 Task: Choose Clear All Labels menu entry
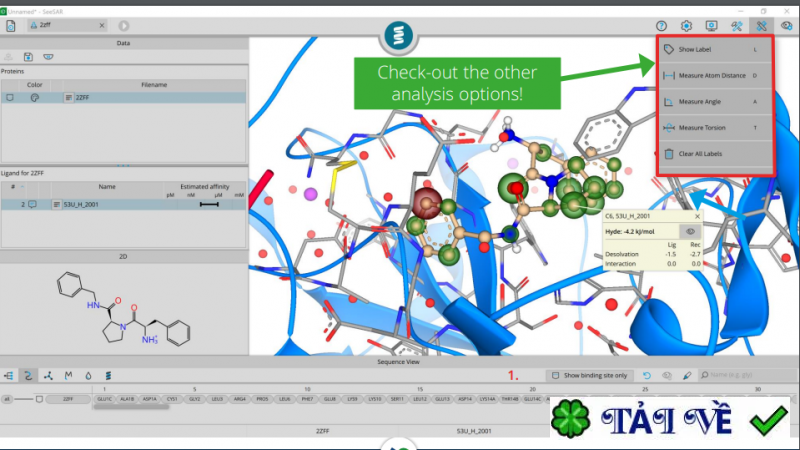(715, 154)
